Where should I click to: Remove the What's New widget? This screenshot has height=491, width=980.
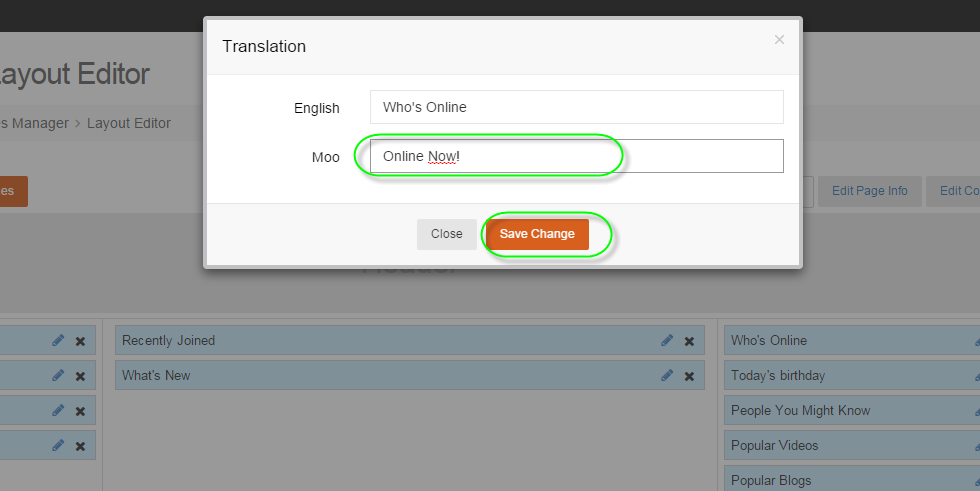pos(689,376)
